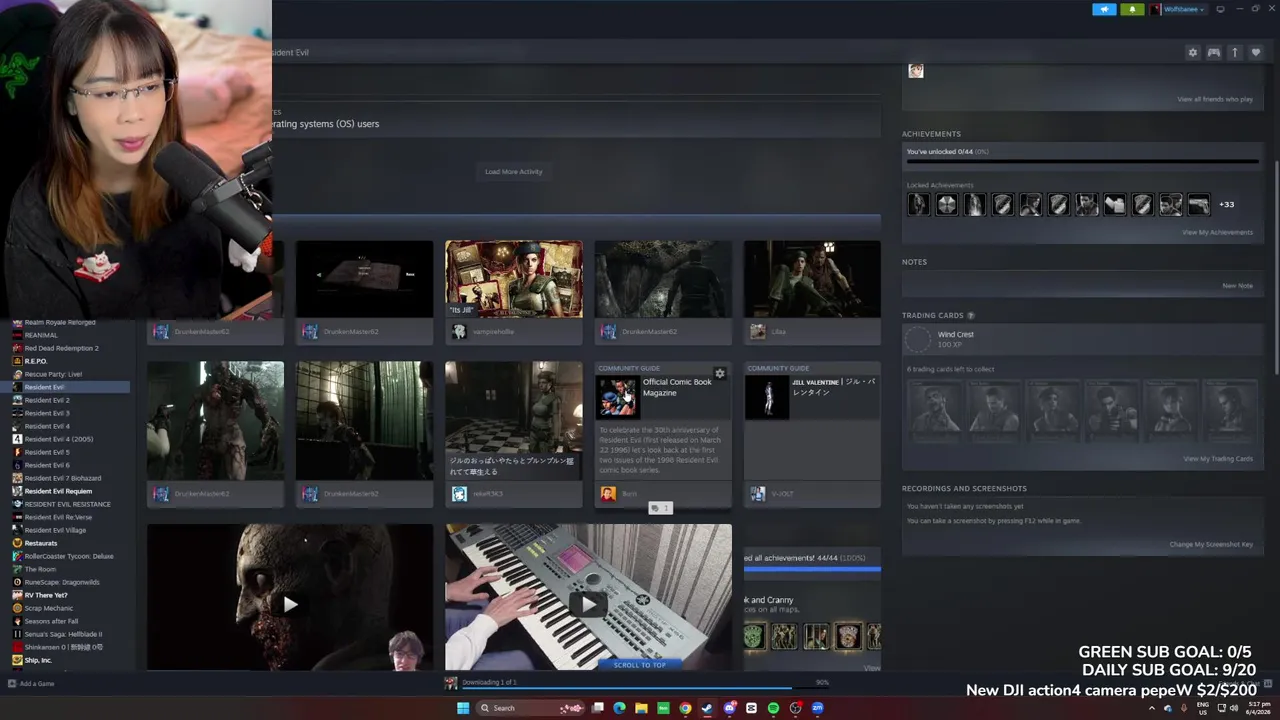
Task: Open friend avatar under friends who play
Action: click(x=915, y=70)
